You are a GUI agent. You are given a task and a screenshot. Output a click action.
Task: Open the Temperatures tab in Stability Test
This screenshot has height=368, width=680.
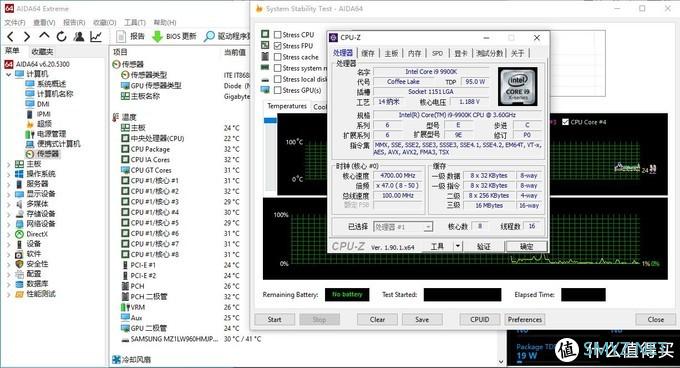coord(287,106)
